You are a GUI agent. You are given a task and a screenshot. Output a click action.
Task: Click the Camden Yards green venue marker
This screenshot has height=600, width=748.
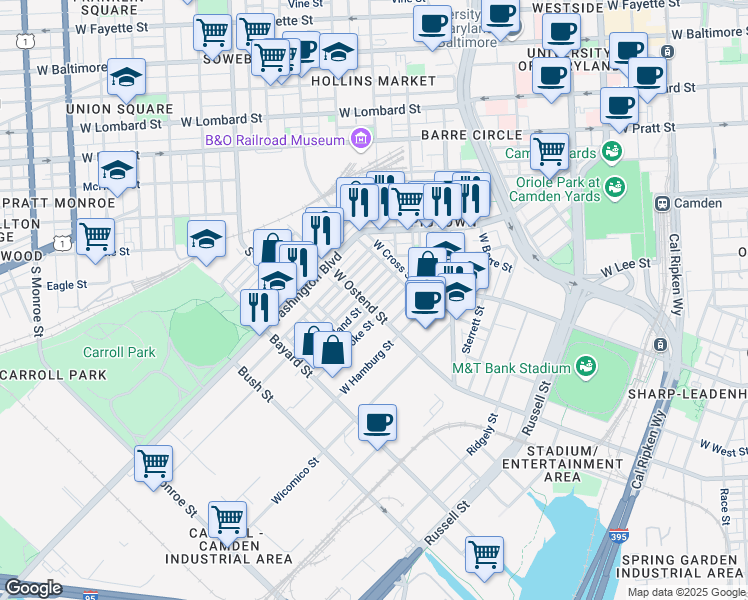611,152
